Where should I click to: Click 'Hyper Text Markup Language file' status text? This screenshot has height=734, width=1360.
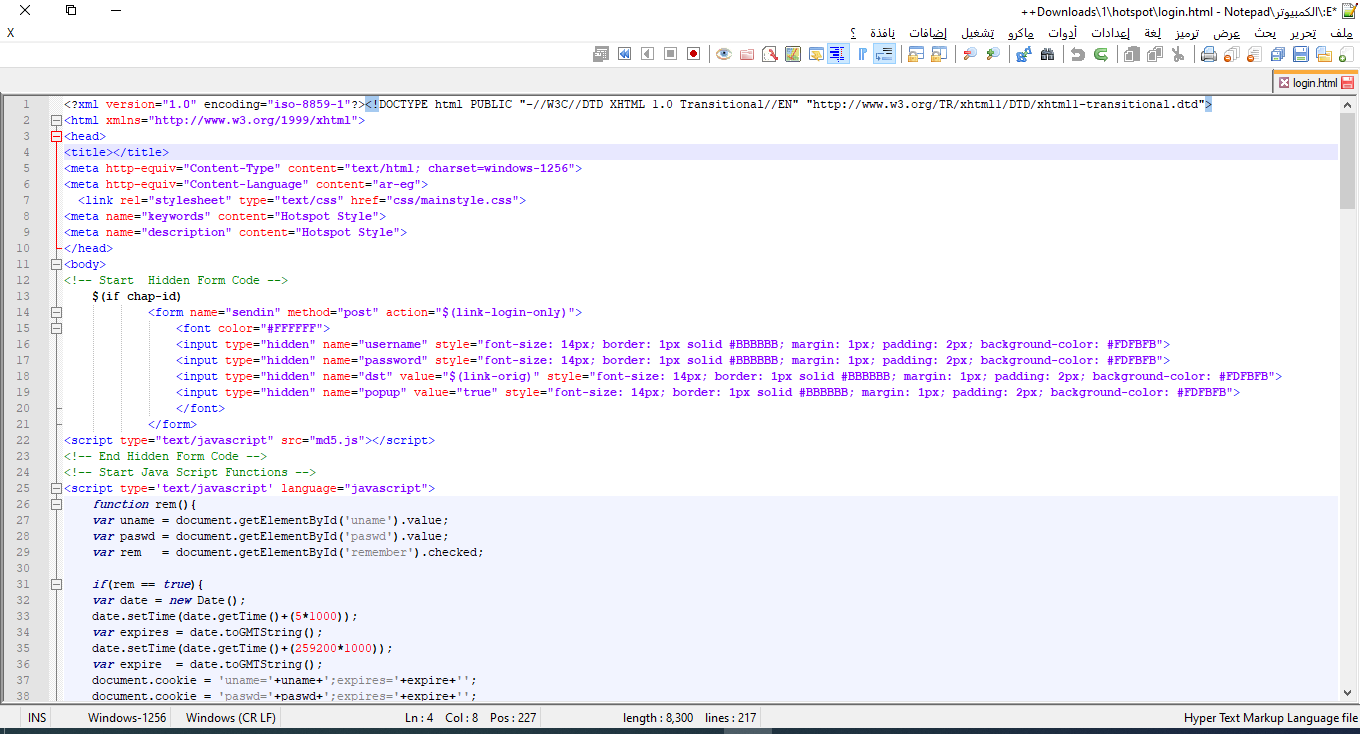click(1270, 718)
